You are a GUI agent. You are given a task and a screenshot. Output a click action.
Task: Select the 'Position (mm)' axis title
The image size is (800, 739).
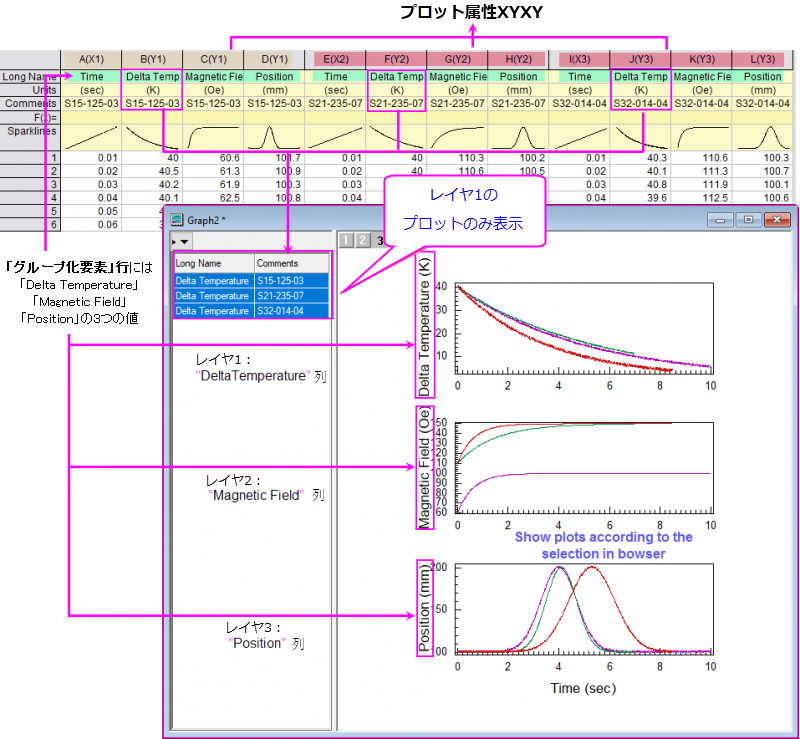pyautogui.click(x=424, y=607)
